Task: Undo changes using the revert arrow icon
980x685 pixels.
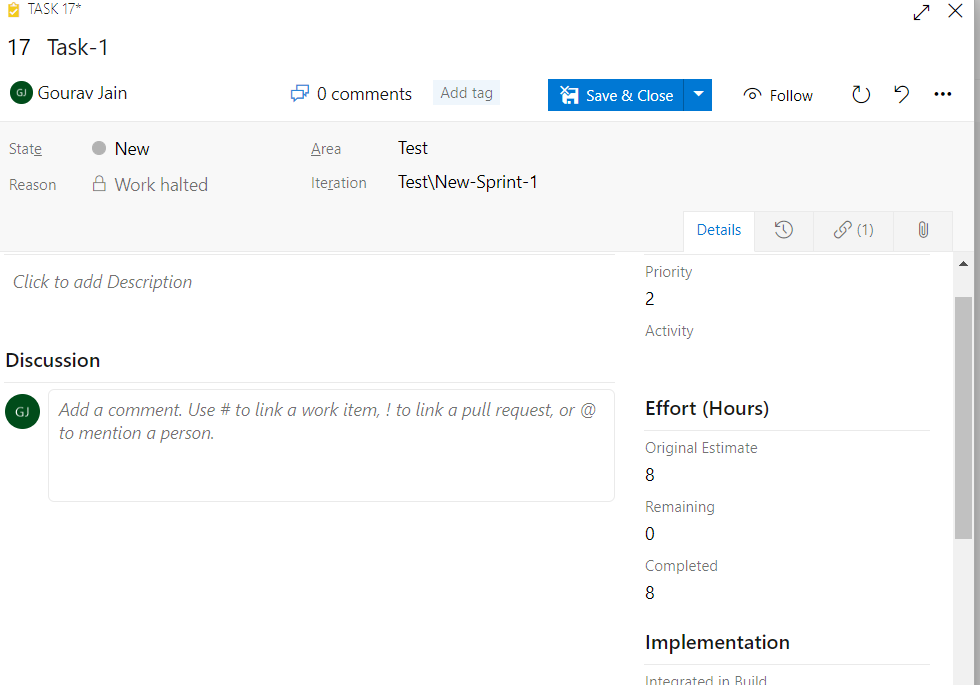Action: tap(901, 94)
